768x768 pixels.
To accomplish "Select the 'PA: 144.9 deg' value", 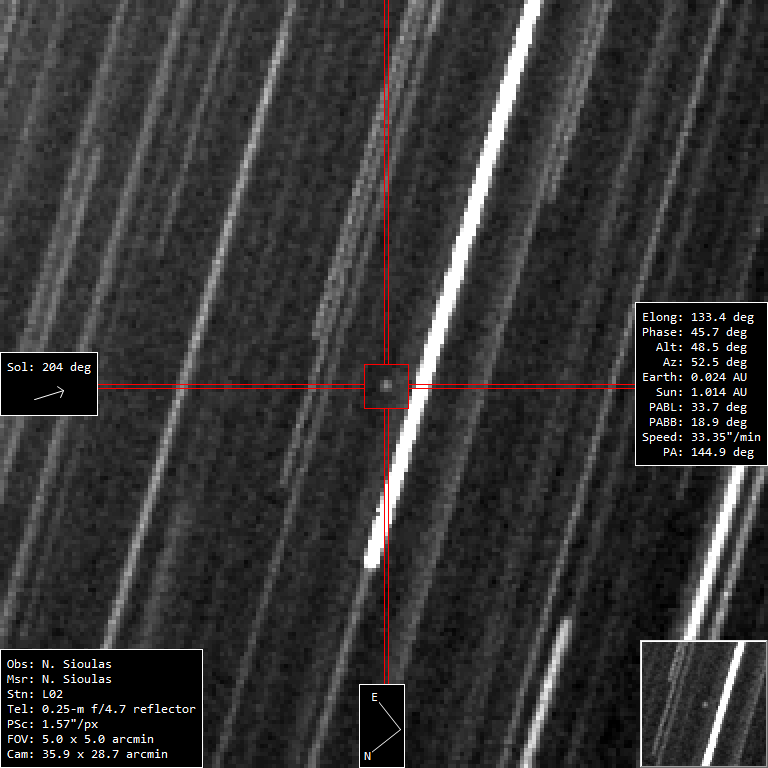I will pos(708,452).
